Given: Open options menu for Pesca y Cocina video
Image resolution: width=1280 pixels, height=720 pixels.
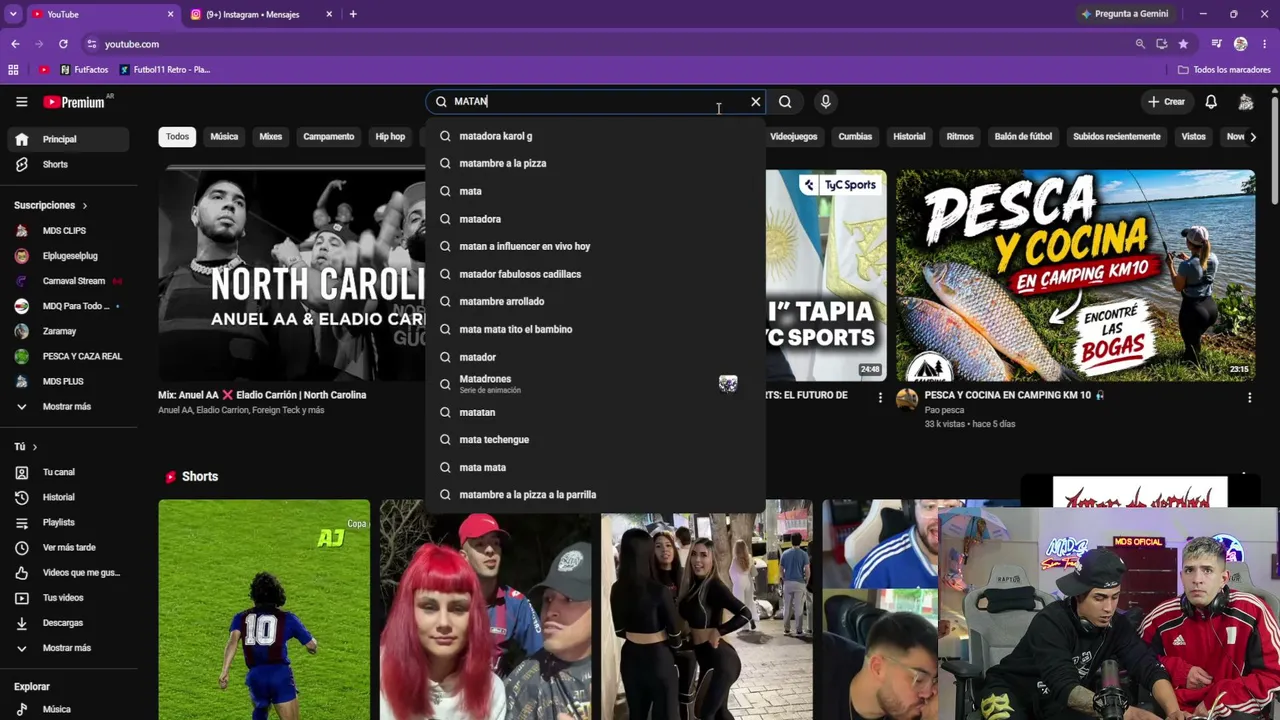Looking at the screenshot, I should click(x=1249, y=397).
